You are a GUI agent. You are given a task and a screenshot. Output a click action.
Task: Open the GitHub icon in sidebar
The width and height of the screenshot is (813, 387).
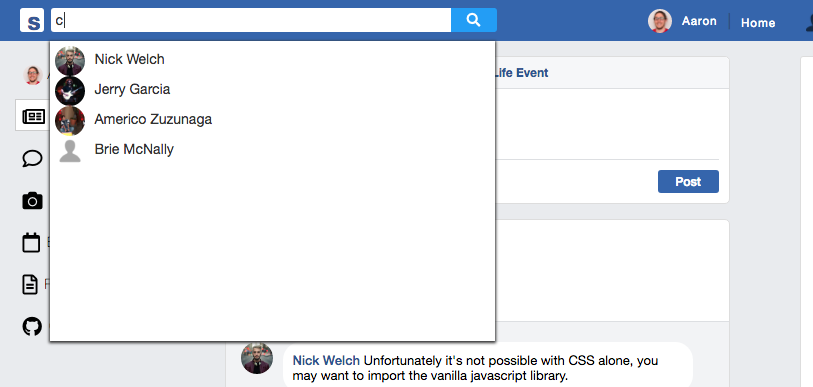click(32, 327)
